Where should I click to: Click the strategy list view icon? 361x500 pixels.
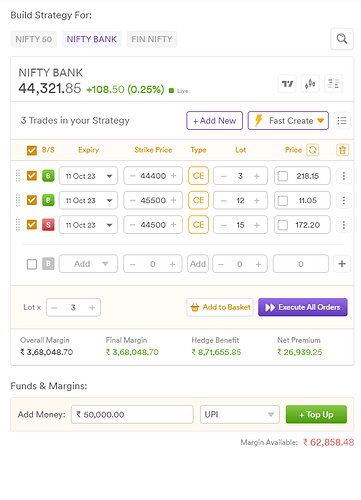click(342, 121)
